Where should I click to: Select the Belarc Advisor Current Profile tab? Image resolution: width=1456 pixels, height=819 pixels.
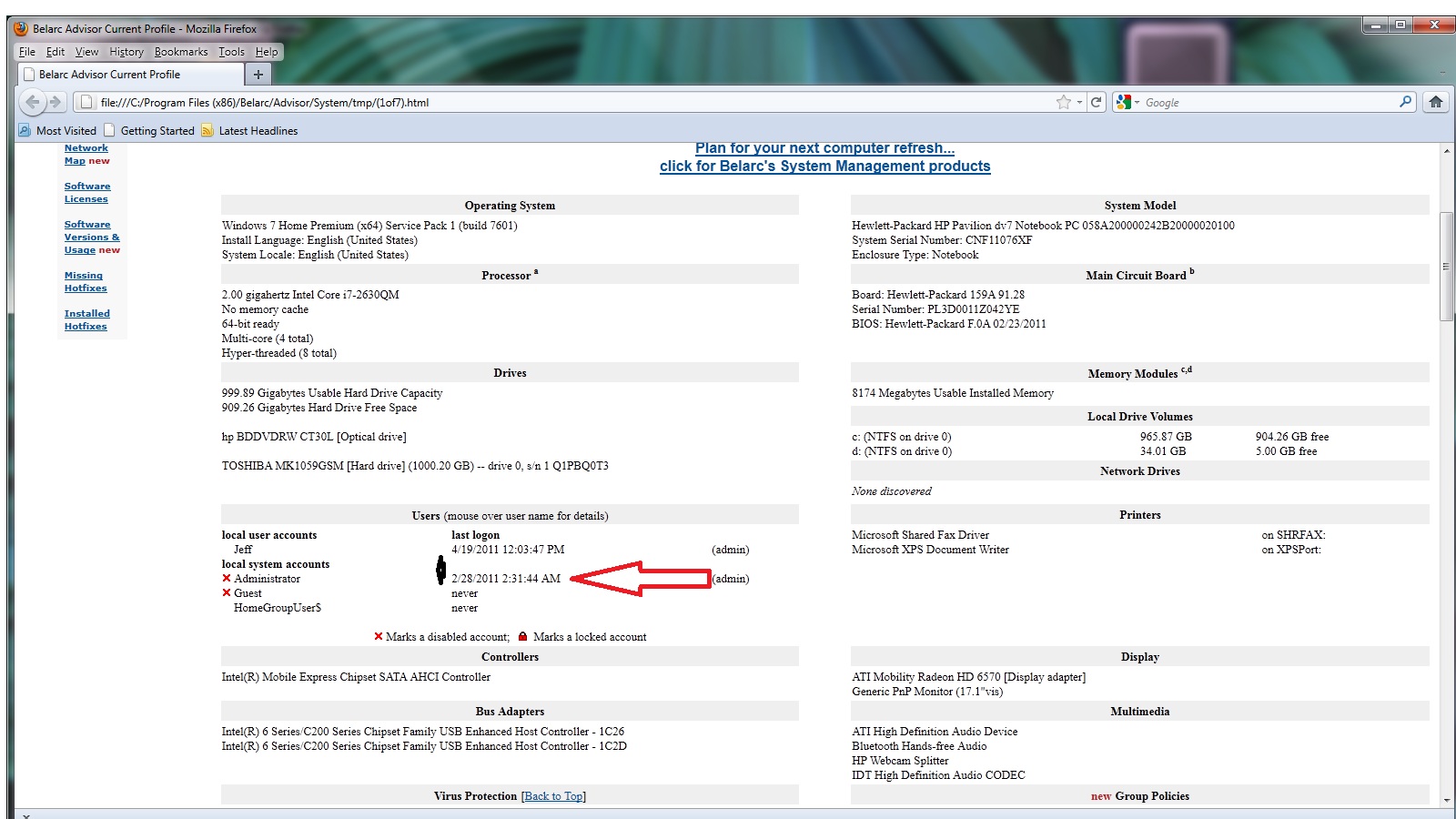[x=131, y=75]
